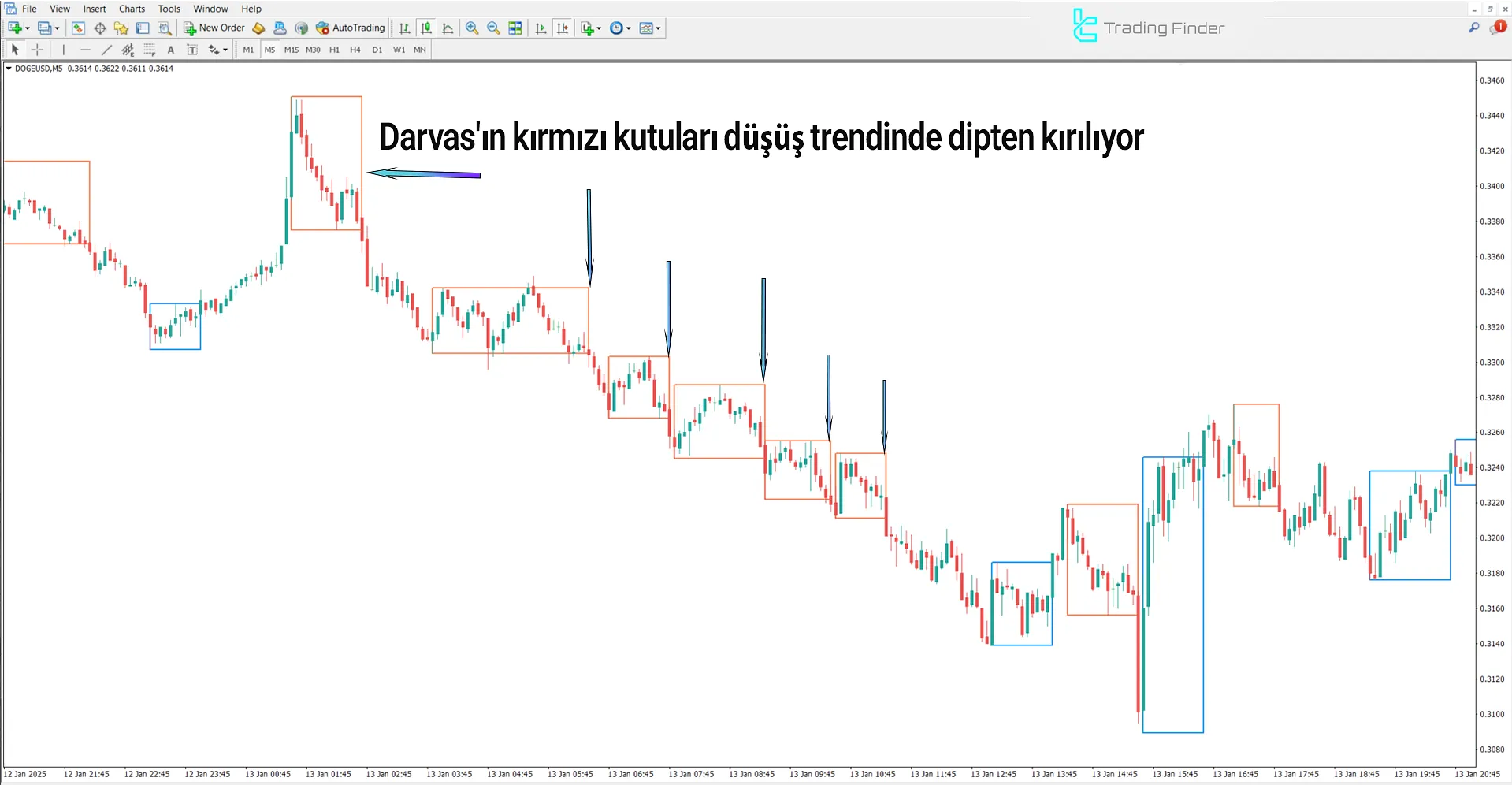Image resolution: width=1512 pixels, height=785 pixels.
Task: Toggle the Chart Shift icon
Action: 563,28
